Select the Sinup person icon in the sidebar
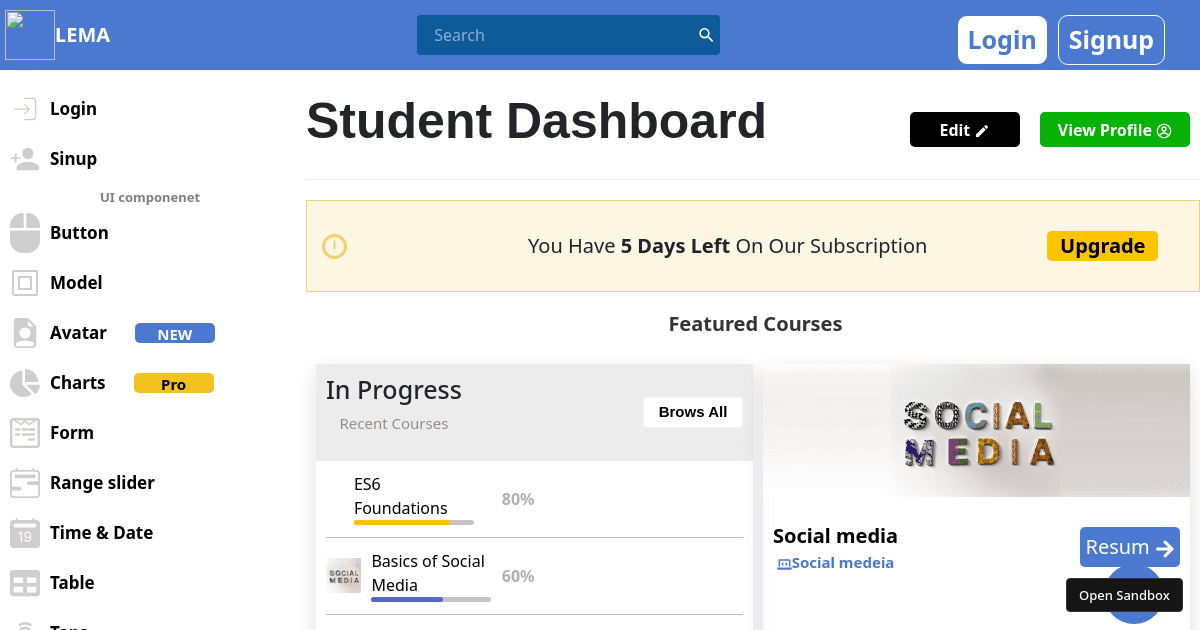Image resolution: width=1200 pixels, height=630 pixels. (x=24, y=158)
